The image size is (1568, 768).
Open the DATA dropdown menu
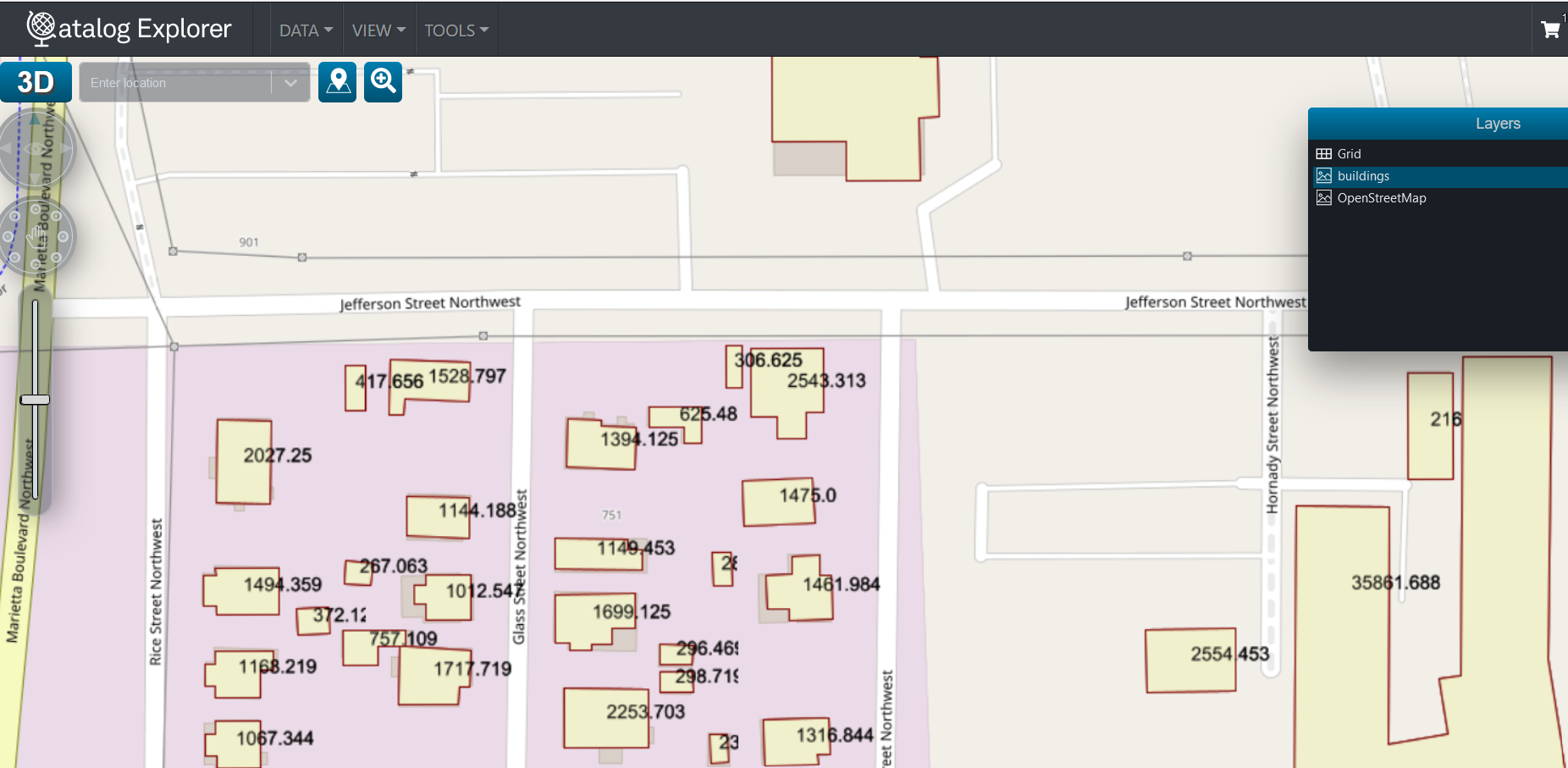coord(306,30)
